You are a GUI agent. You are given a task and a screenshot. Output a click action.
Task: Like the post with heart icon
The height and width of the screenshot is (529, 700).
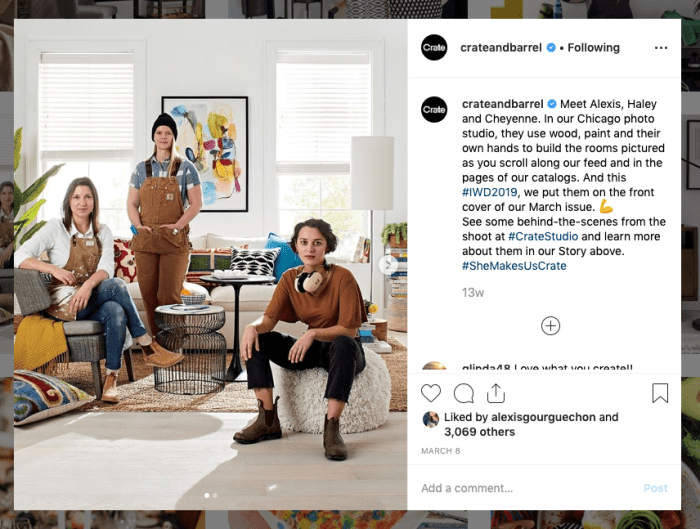(x=431, y=393)
